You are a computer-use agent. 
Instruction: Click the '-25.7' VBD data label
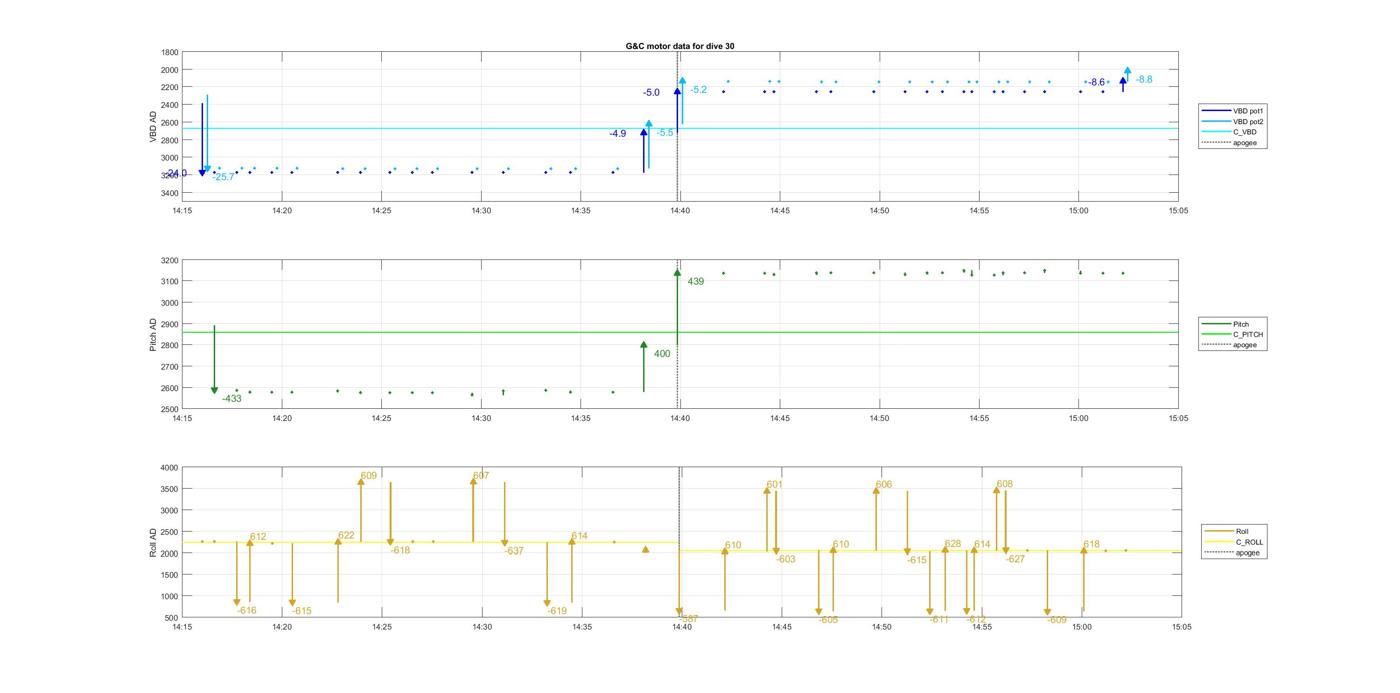pos(223,177)
